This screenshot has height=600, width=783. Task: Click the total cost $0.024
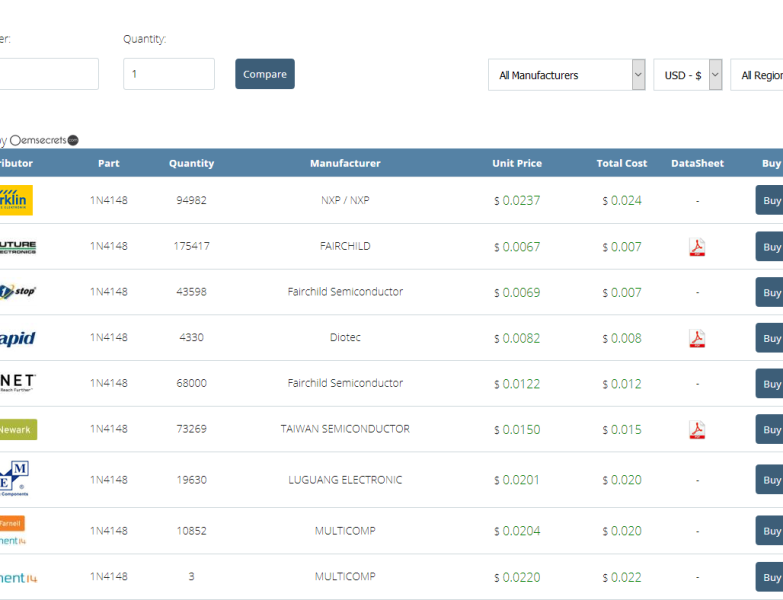click(622, 201)
